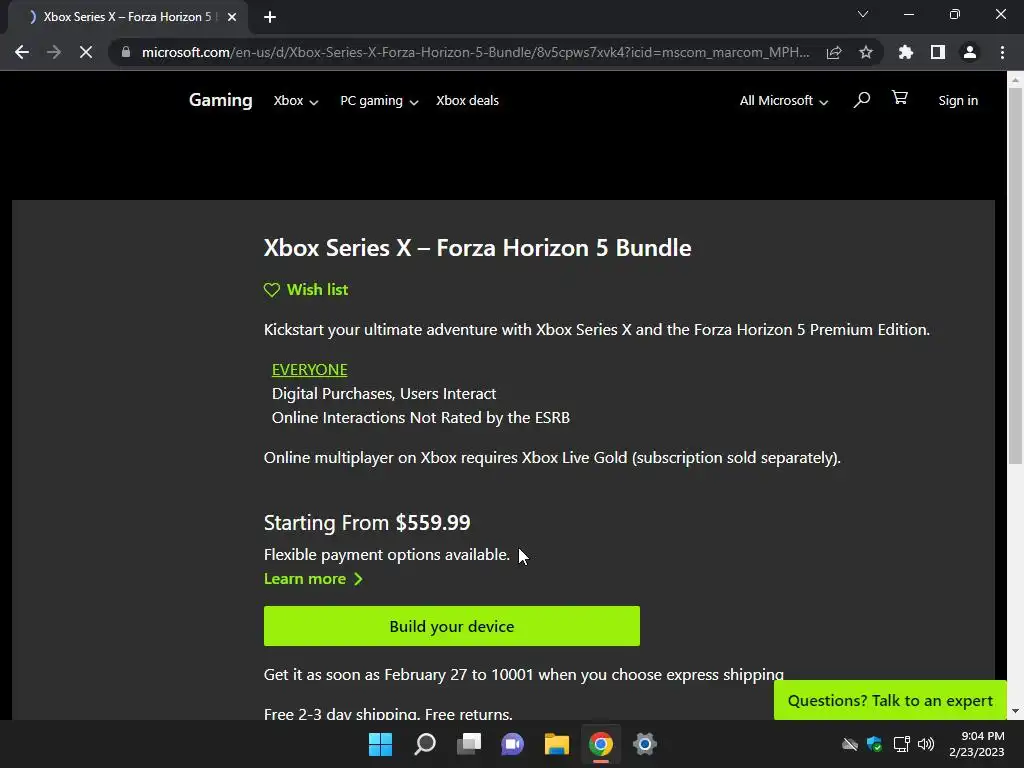Viewport: 1024px width, 768px height.
Task: Open Task View on taskbar
Action: (x=469, y=744)
